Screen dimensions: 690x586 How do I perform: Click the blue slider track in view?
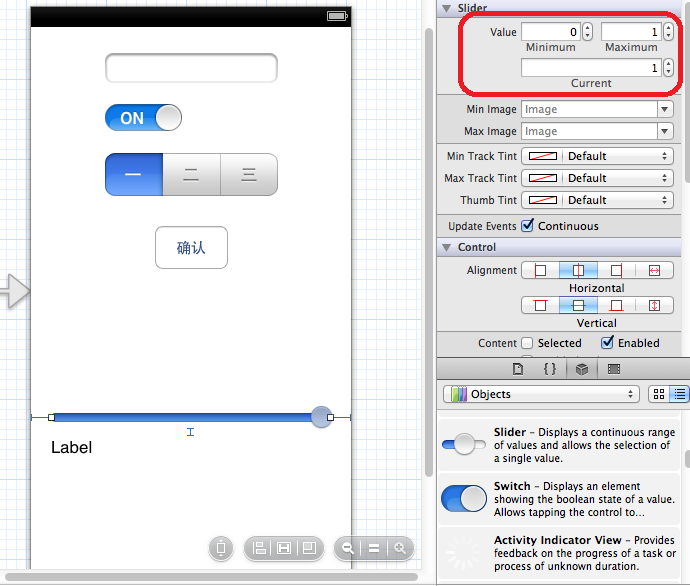click(x=181, y=417)
